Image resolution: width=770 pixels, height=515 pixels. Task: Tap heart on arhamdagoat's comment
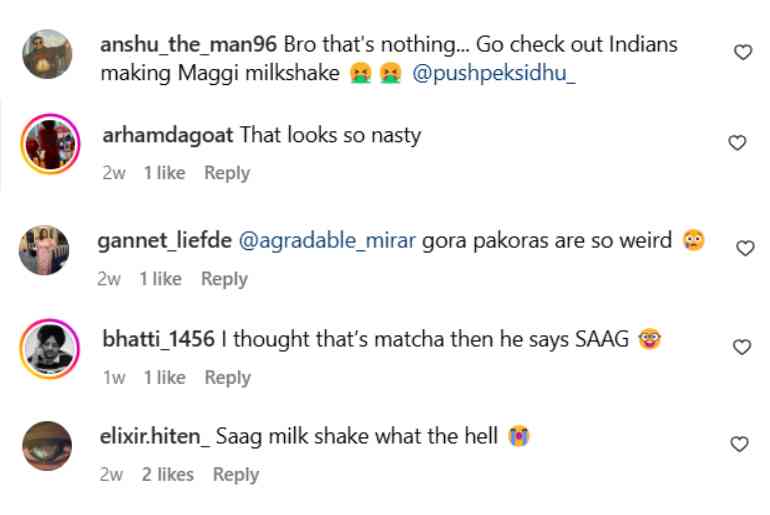(737, 143)
